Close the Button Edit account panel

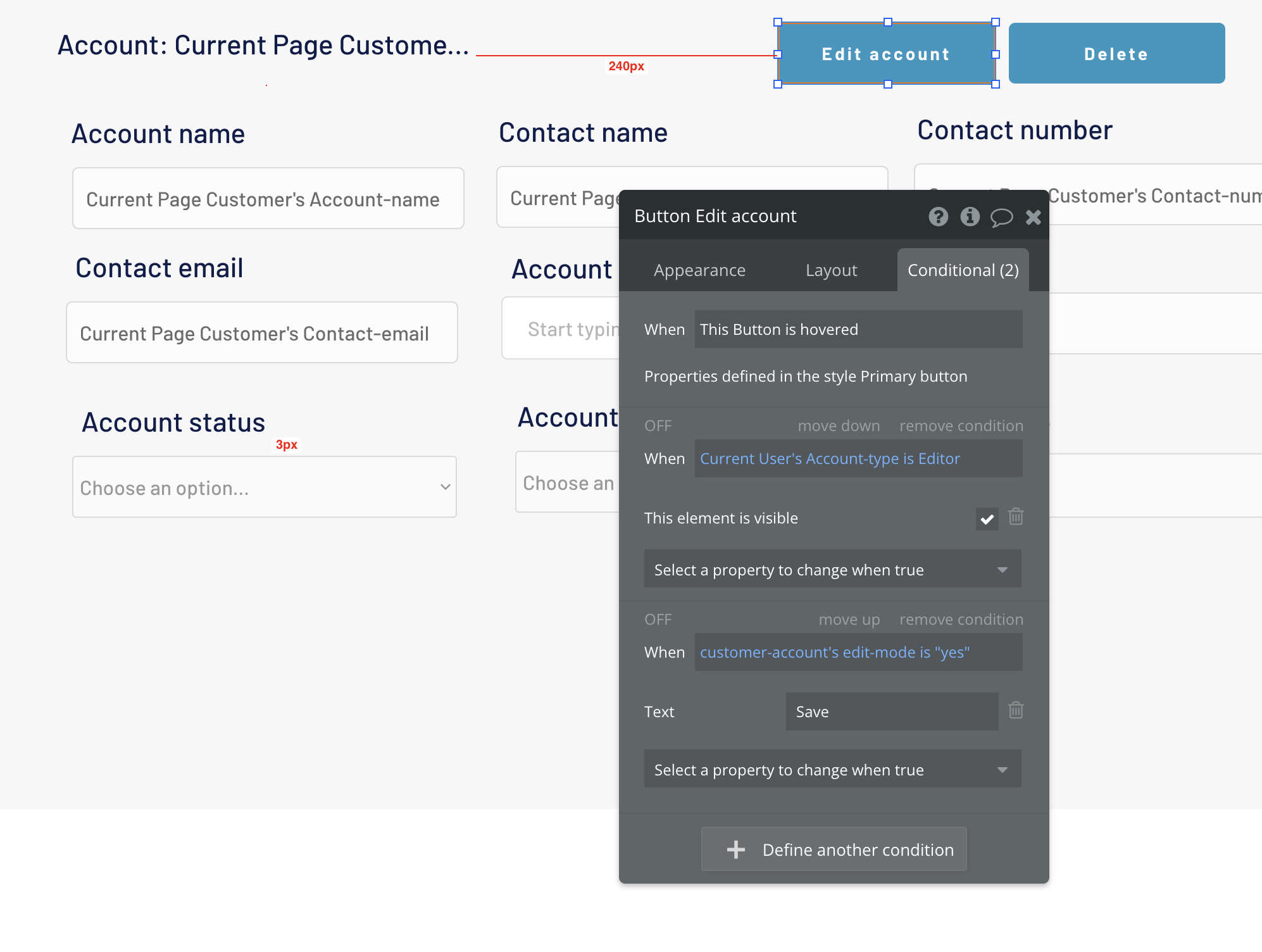click(x=1033, y=217)
